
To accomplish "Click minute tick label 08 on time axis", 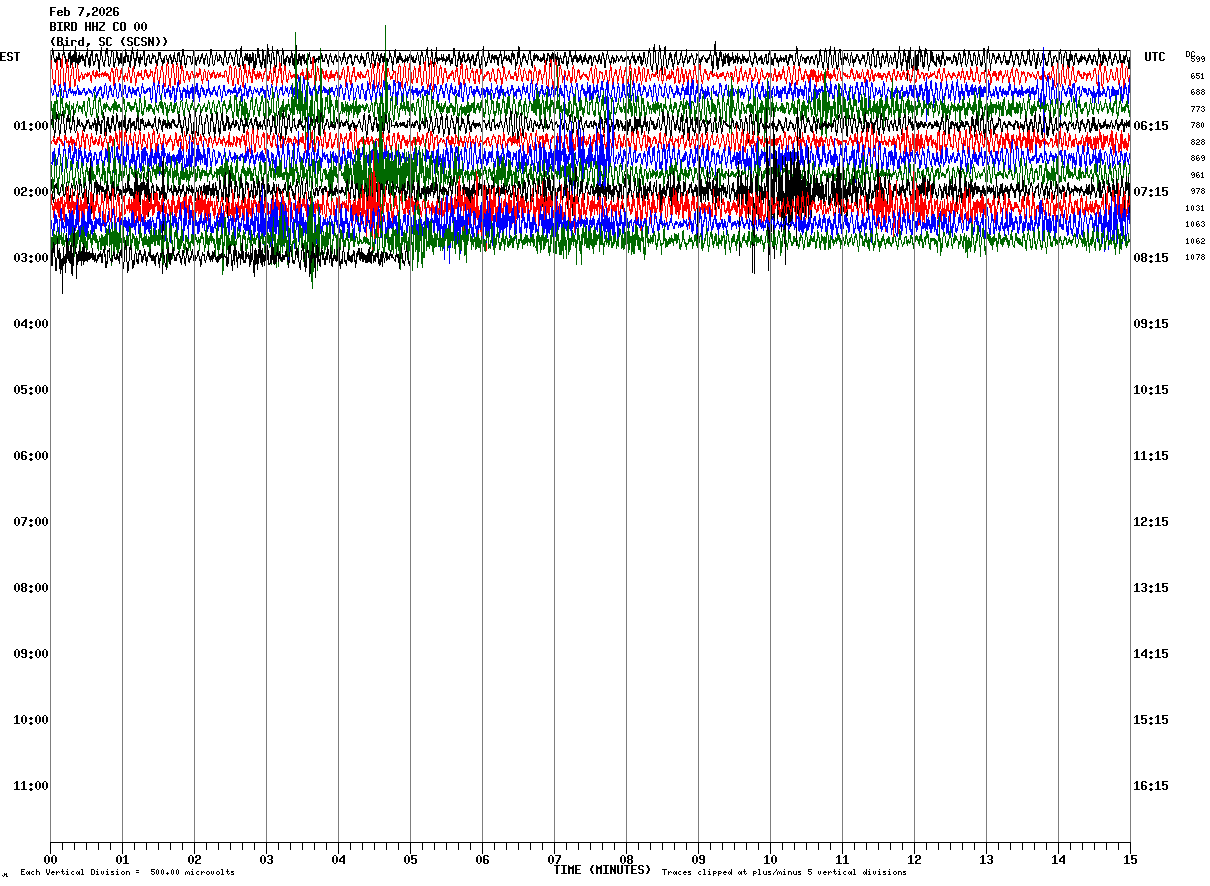I will pyautogui.click(x=626, y=860).
